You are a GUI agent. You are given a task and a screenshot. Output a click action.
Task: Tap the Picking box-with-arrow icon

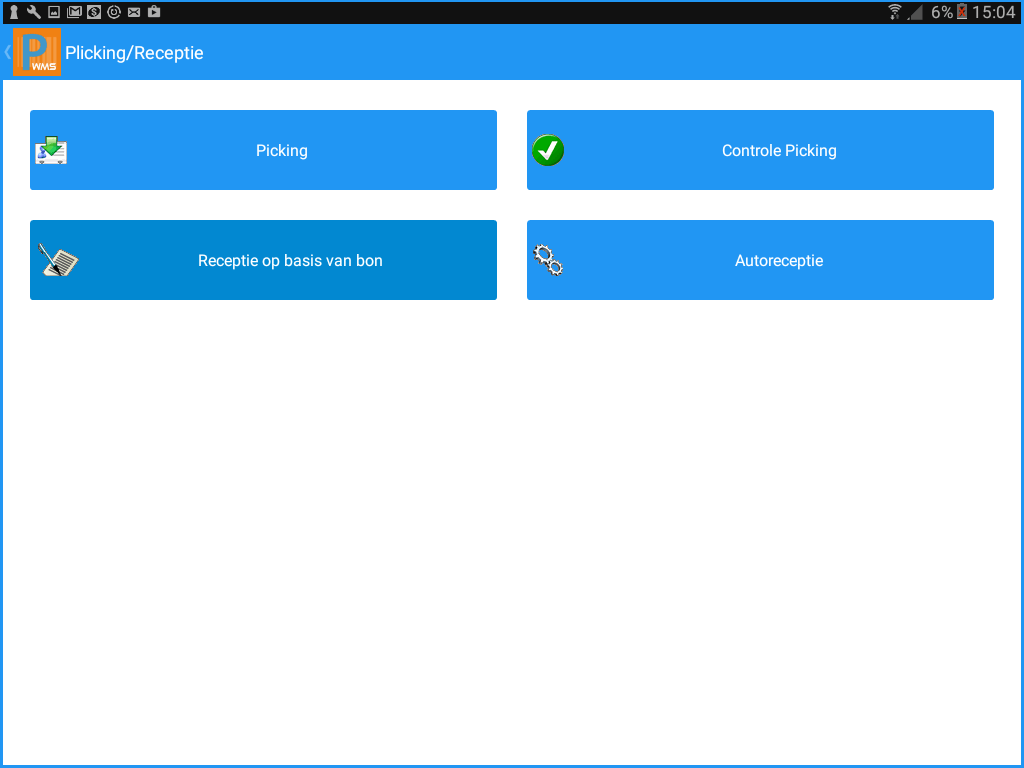click(51, 151)
